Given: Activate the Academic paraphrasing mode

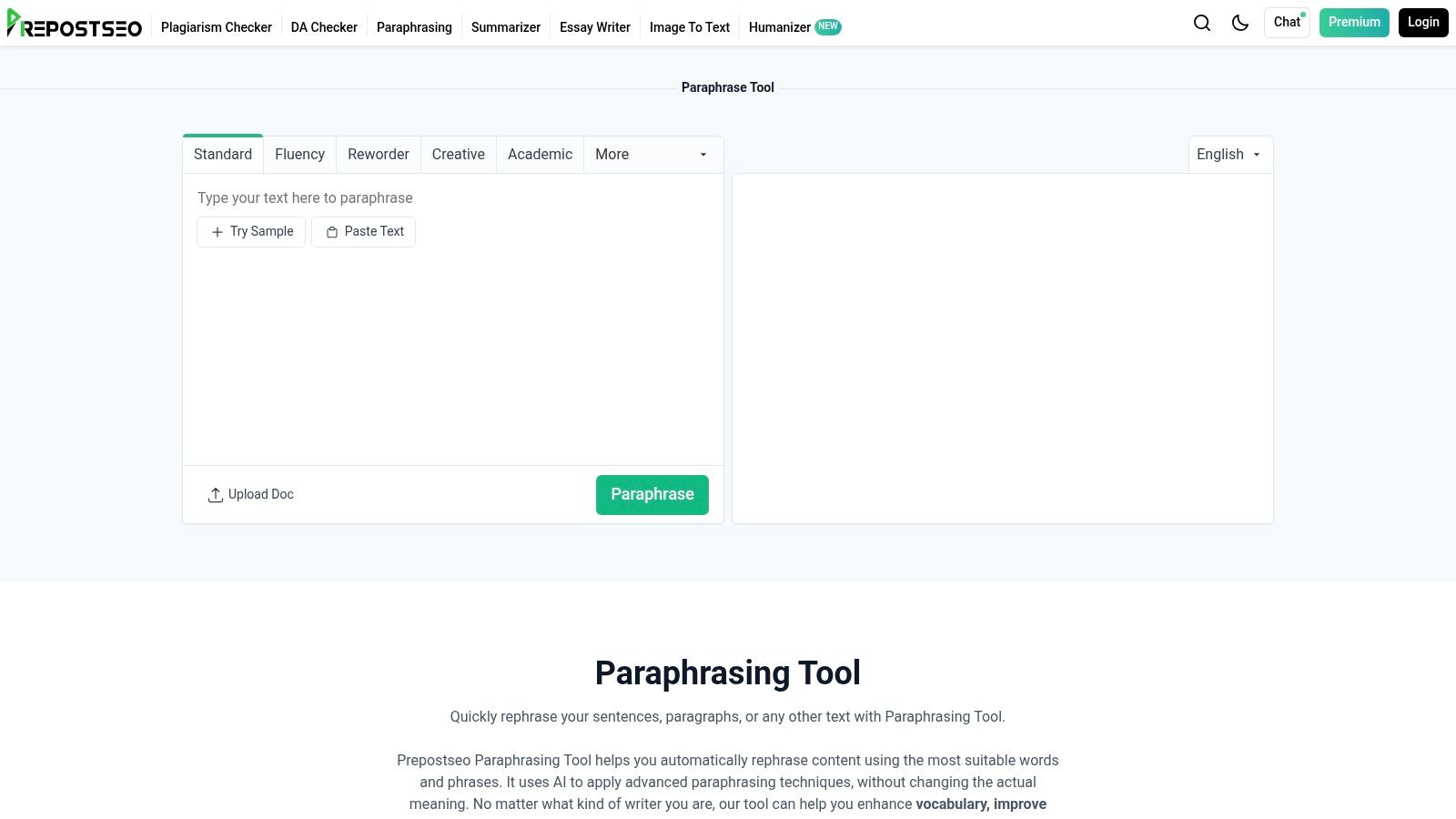Looking at the screenshot, I should pos(540,154).
